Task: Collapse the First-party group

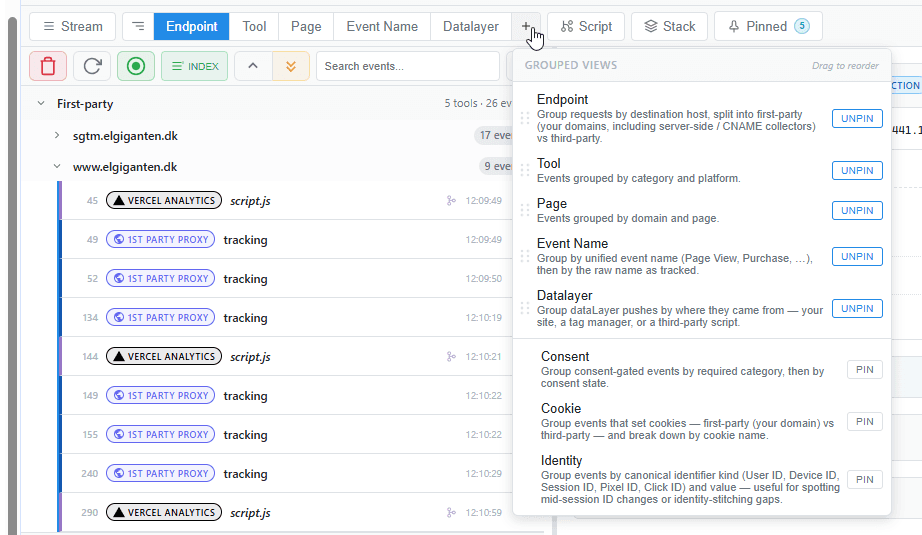Action: coord(41,103)
